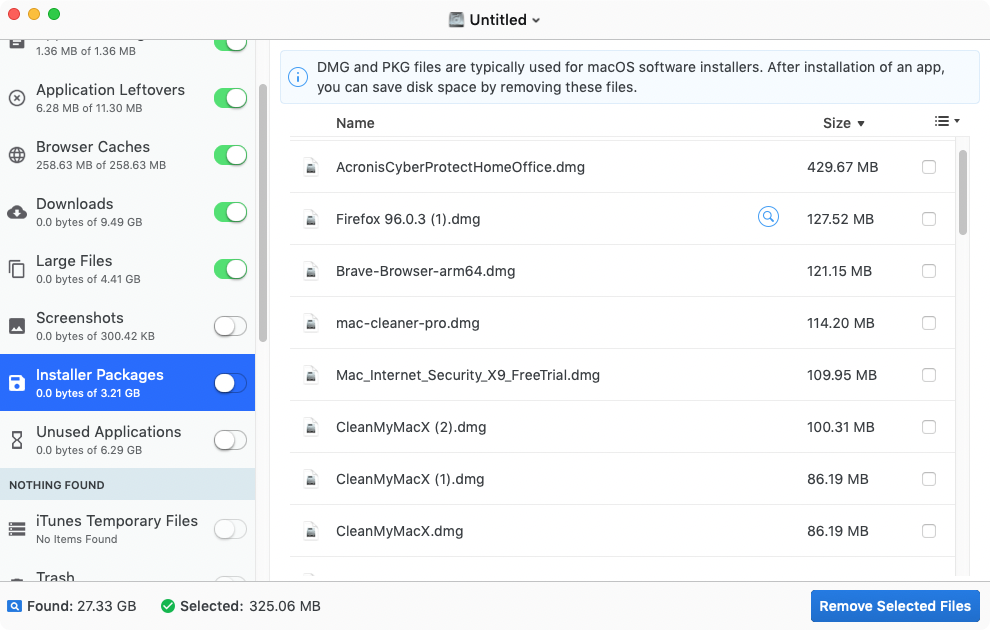Click the 0.0 bytes of 3.21 GB label
This screenshot has height=630, width=990.
coord(88,393)
